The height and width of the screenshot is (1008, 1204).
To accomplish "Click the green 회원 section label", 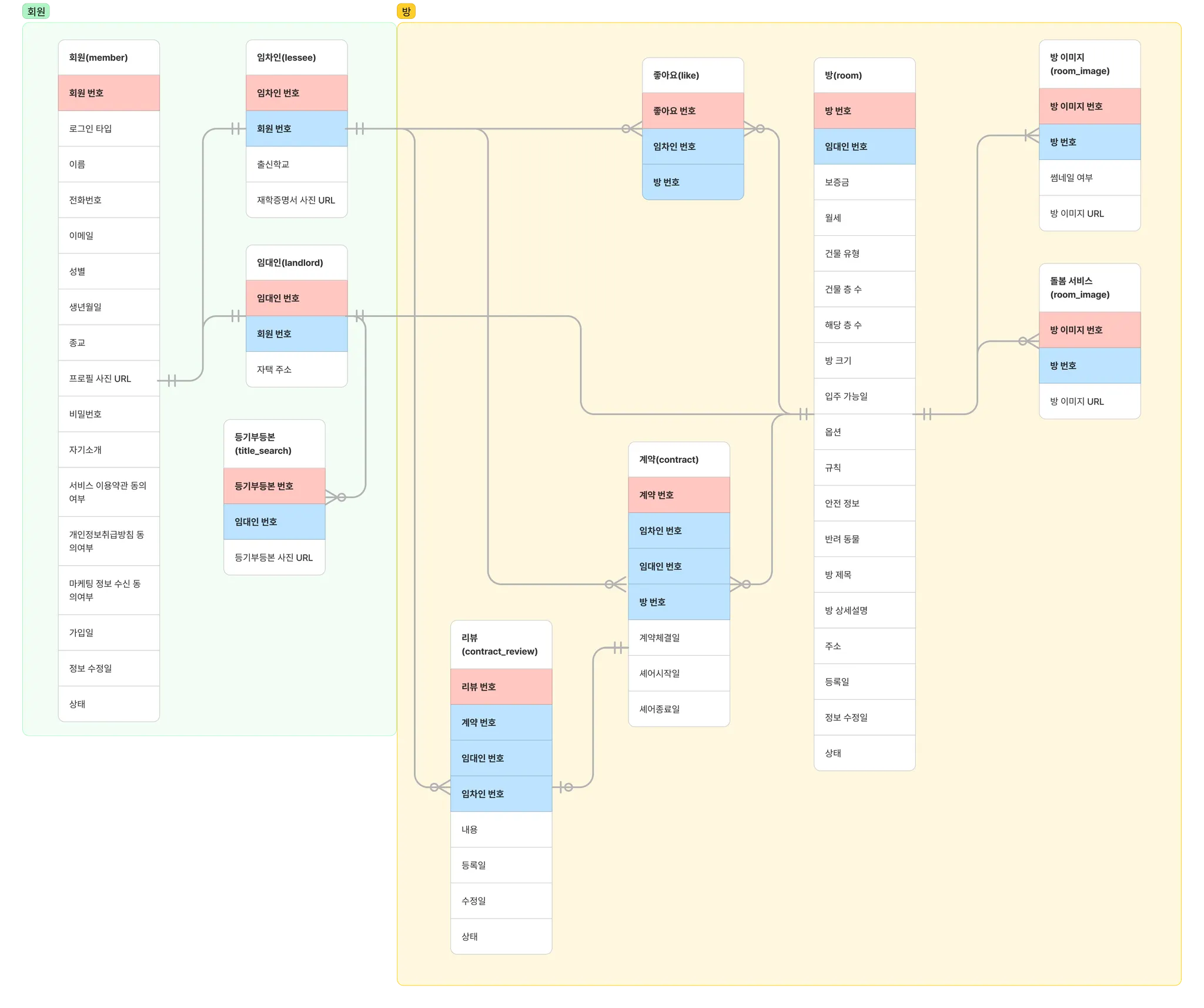I will click(x=36, y=11).
